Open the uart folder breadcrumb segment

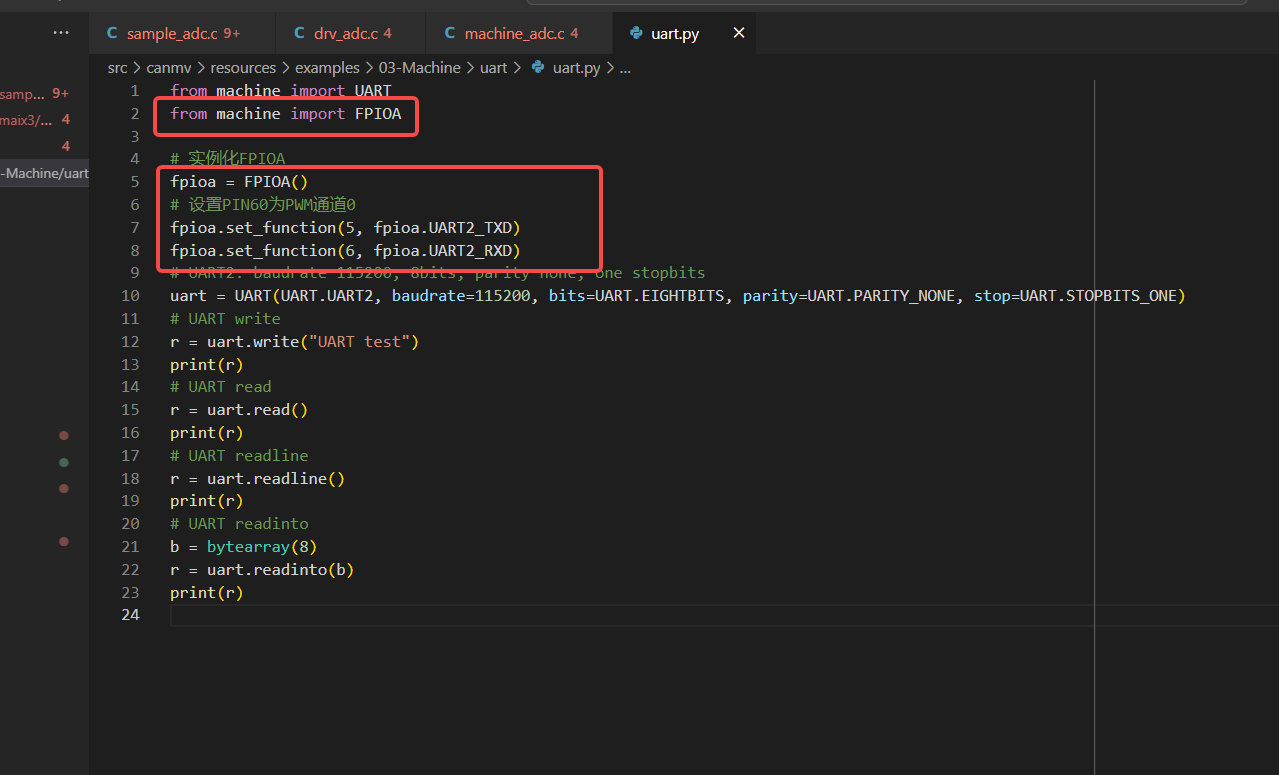click(493, 68)
